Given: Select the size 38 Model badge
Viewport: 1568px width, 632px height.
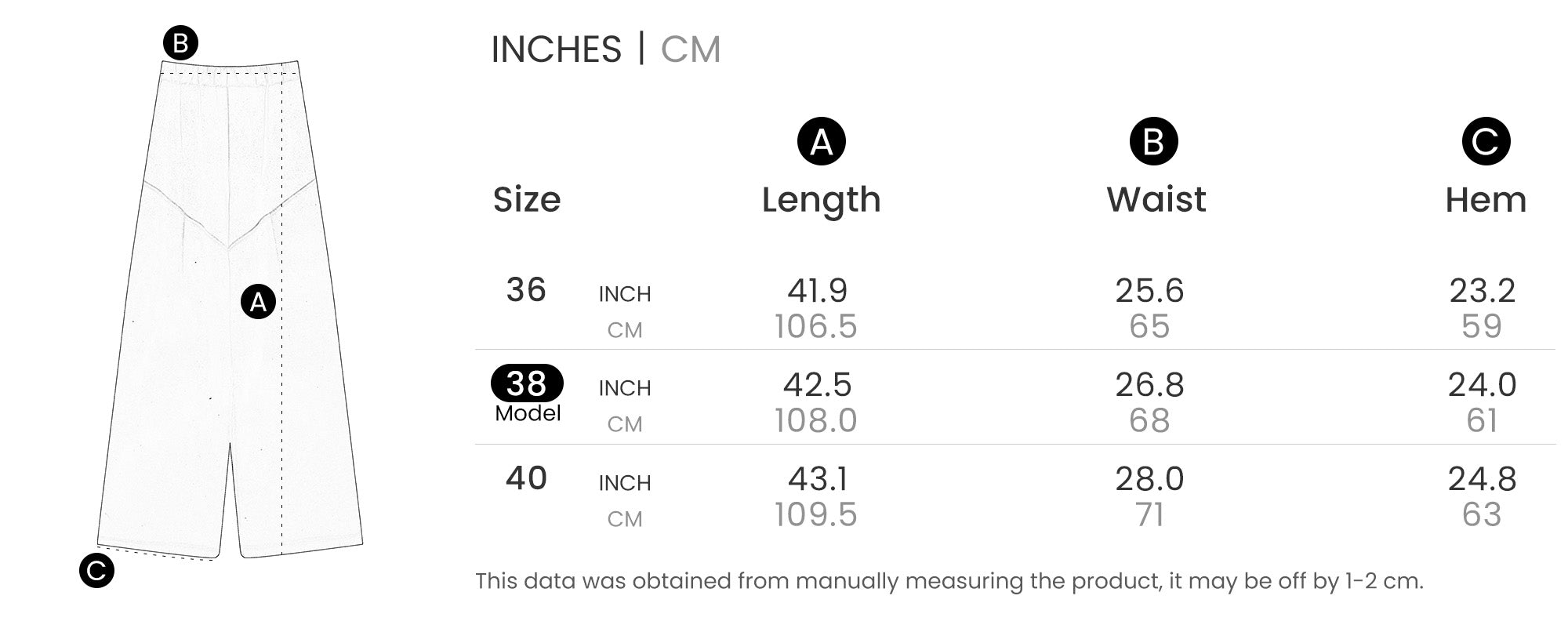Looking at the screenshot, I should coord(527,383).
